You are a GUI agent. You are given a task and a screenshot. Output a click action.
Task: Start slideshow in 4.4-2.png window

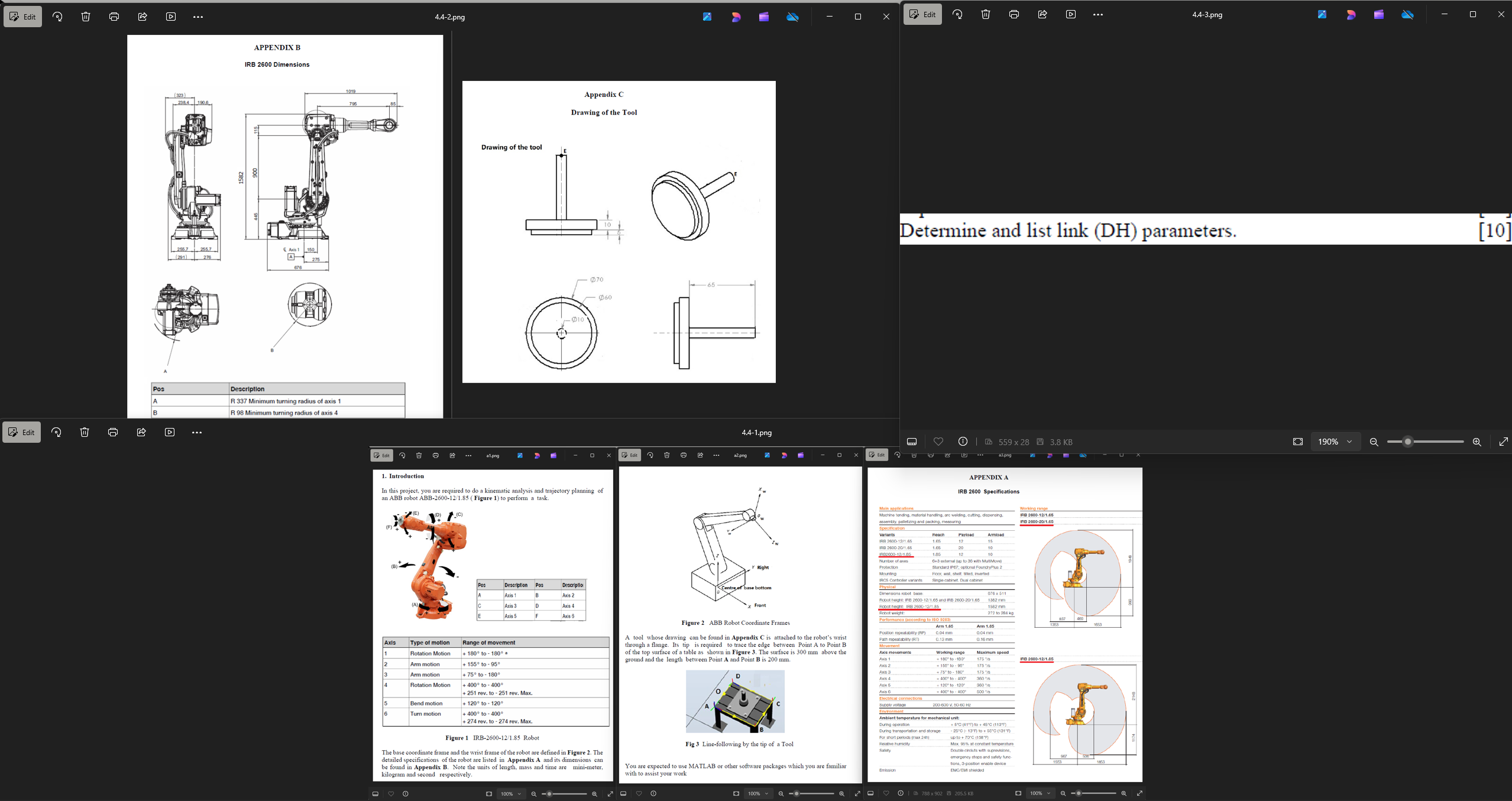[x=171, y=17]
